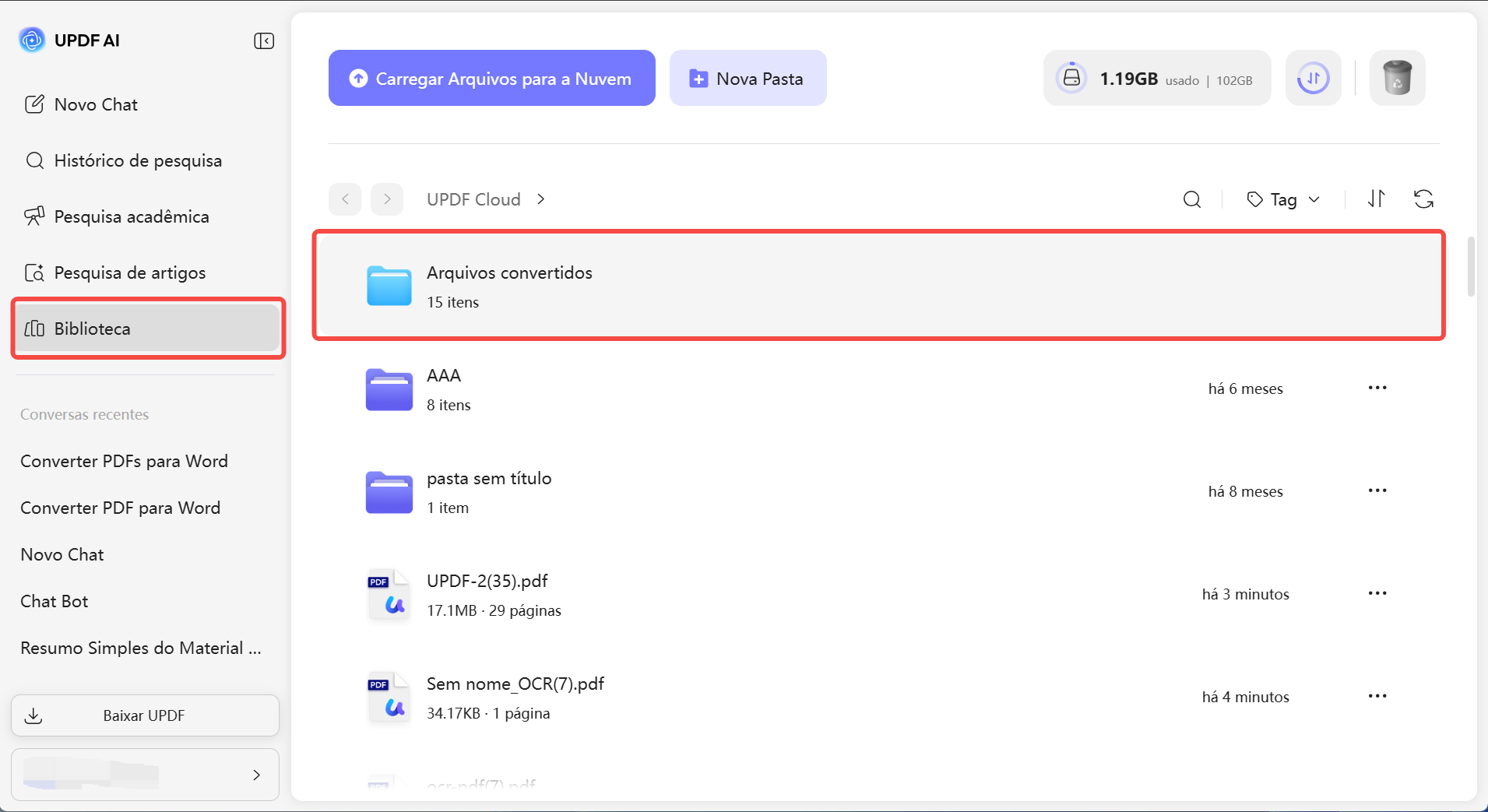The width and height of the screenshot is (1488, 812).
Task: Go forward with the right navigation arrow
Action: [x=387, y=199]
